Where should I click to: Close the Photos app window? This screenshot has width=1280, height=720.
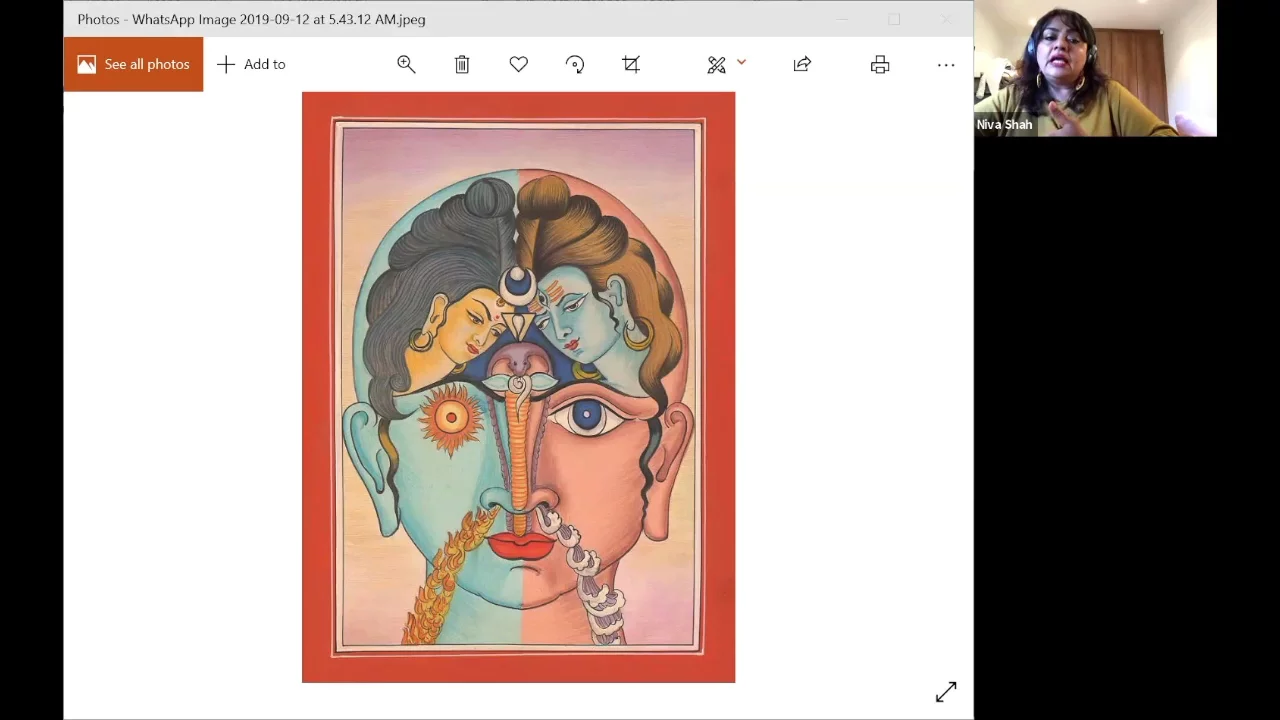click(946, 19)
